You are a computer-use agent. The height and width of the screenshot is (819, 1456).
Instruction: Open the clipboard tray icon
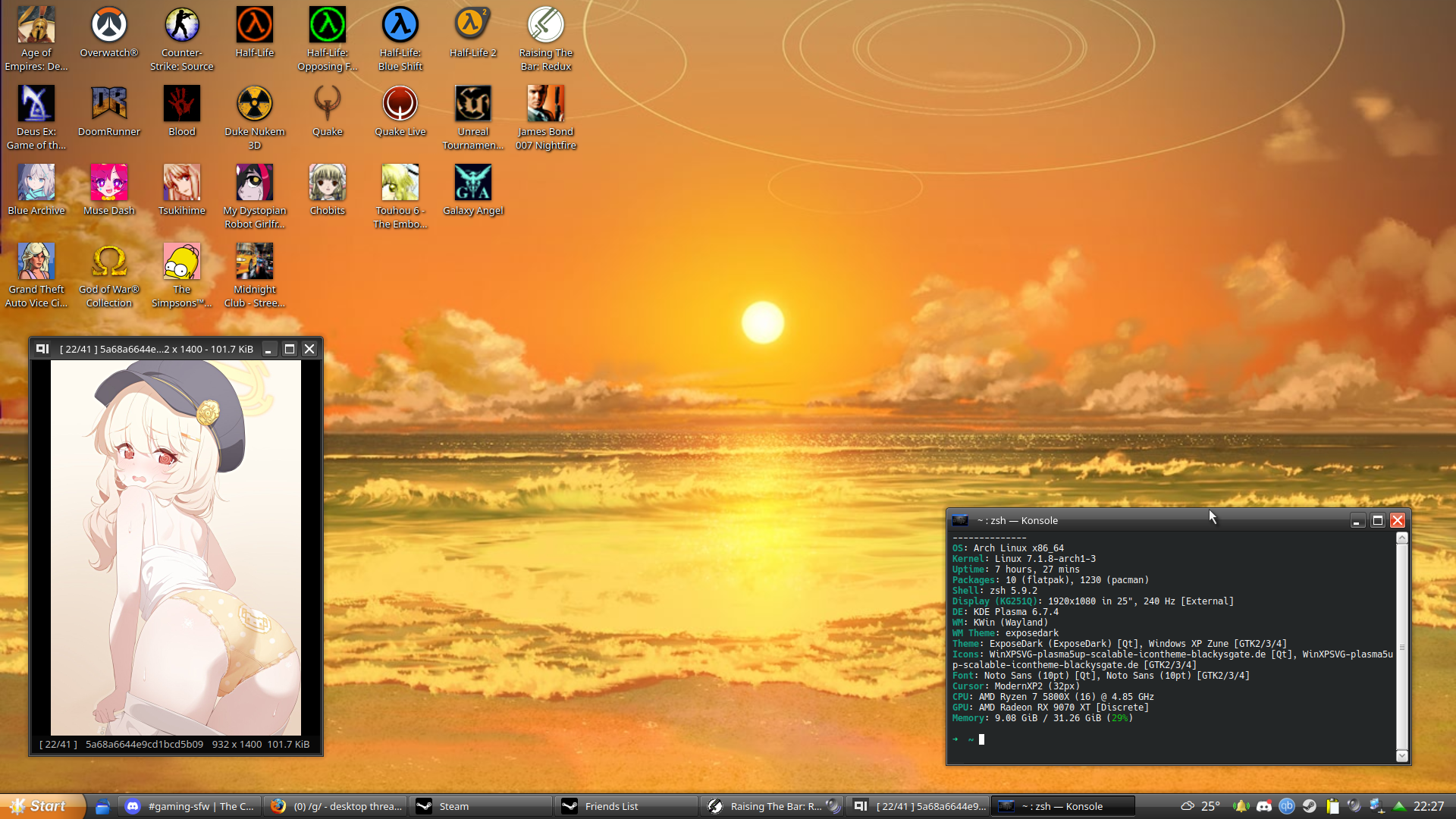tap(1332, 806)
